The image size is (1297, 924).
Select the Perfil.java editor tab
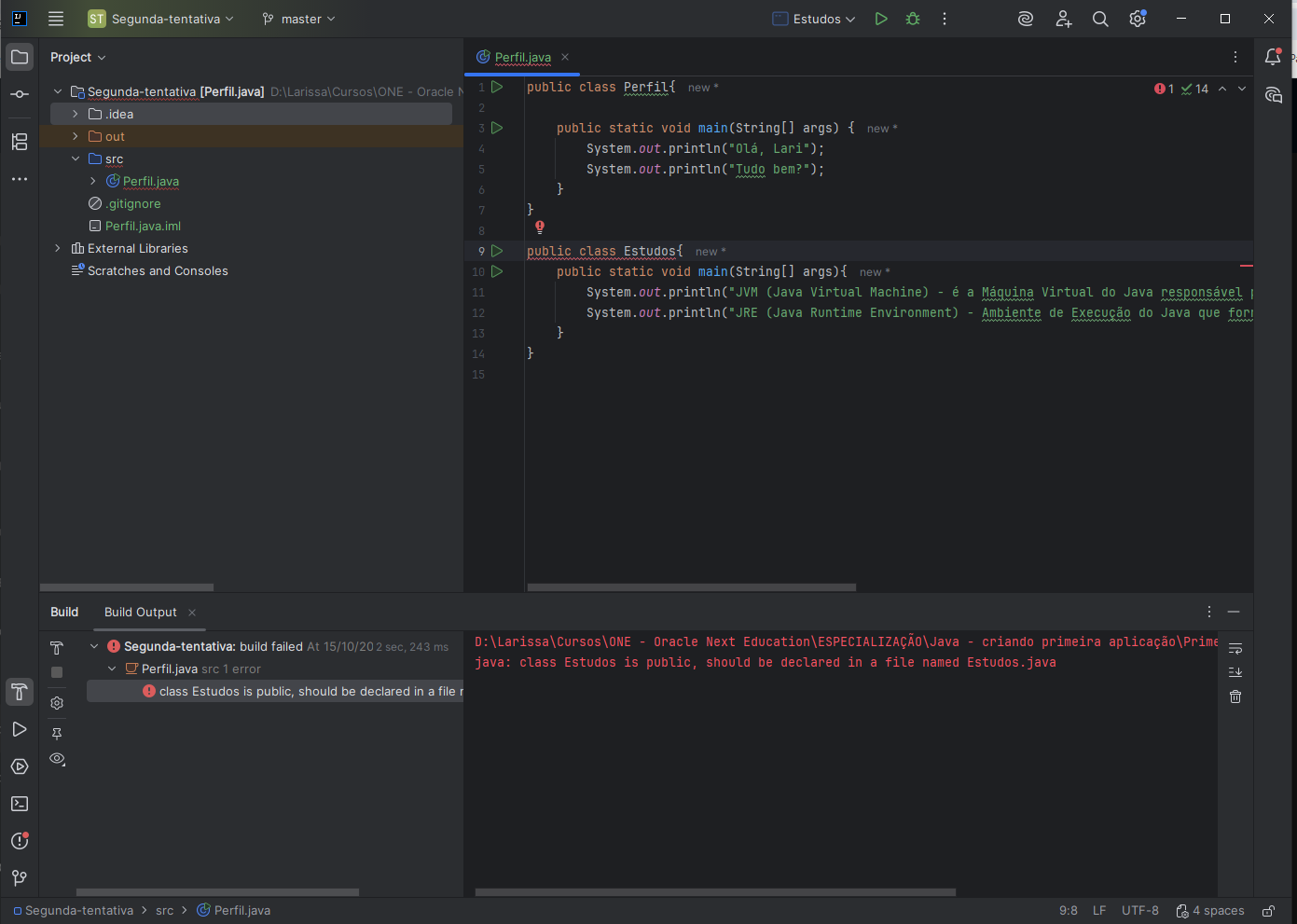(522, 57)
